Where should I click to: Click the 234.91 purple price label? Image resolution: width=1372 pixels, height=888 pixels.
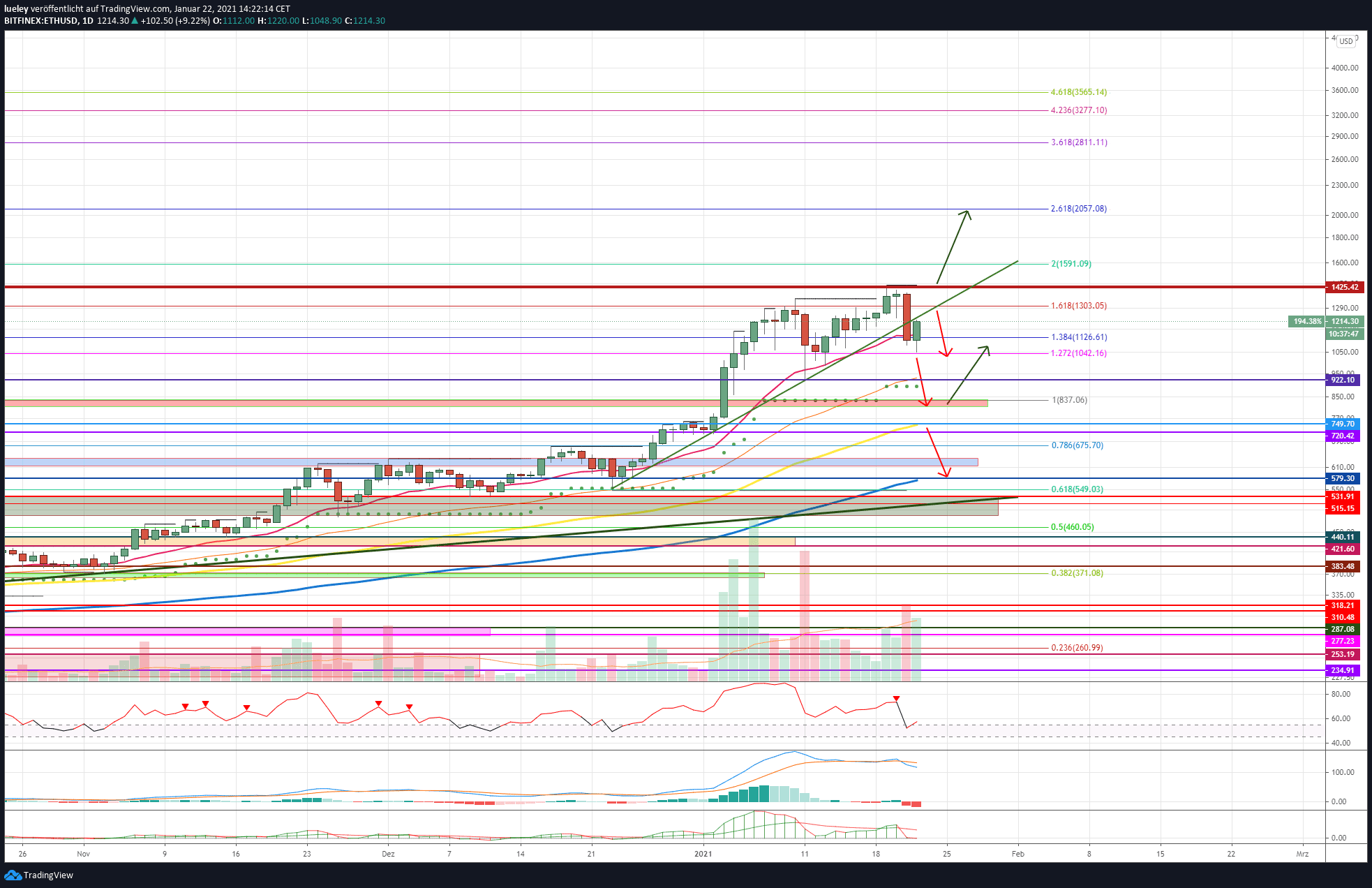click(x=1344, y=670)
